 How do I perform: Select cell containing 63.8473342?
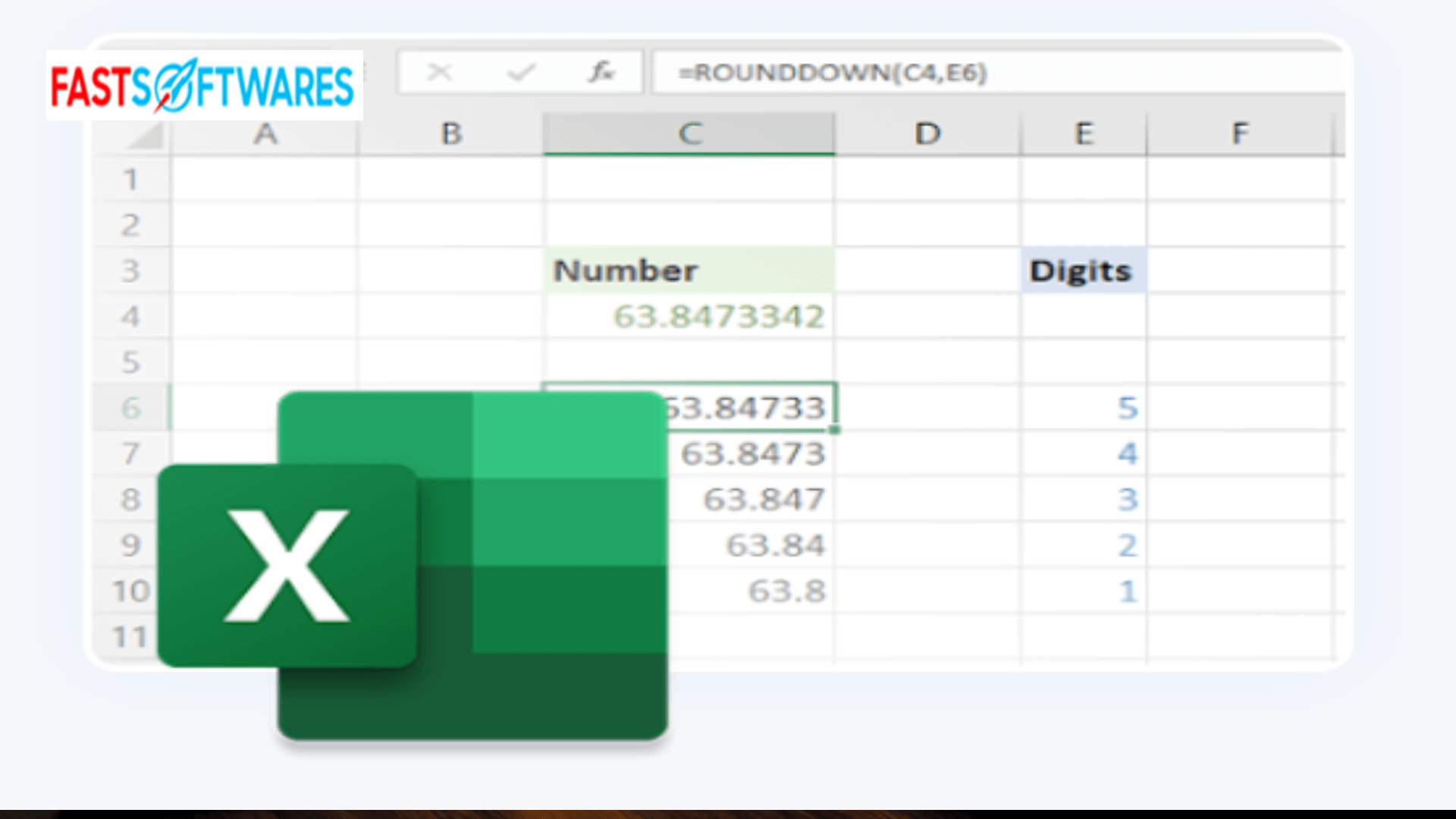tap(689, 316)
